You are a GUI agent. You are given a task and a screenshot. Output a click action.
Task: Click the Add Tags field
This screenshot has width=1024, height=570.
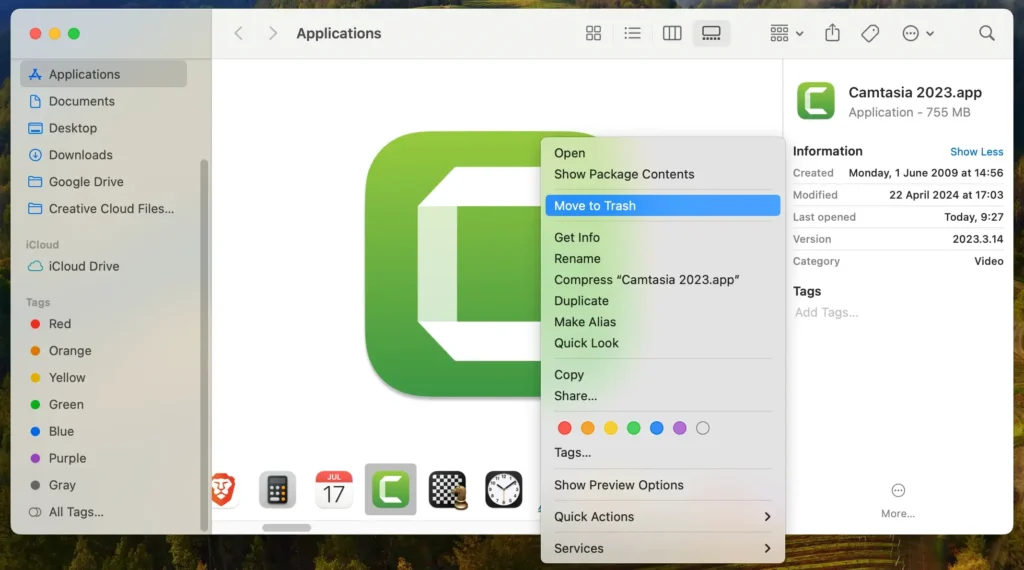[826, 312]
